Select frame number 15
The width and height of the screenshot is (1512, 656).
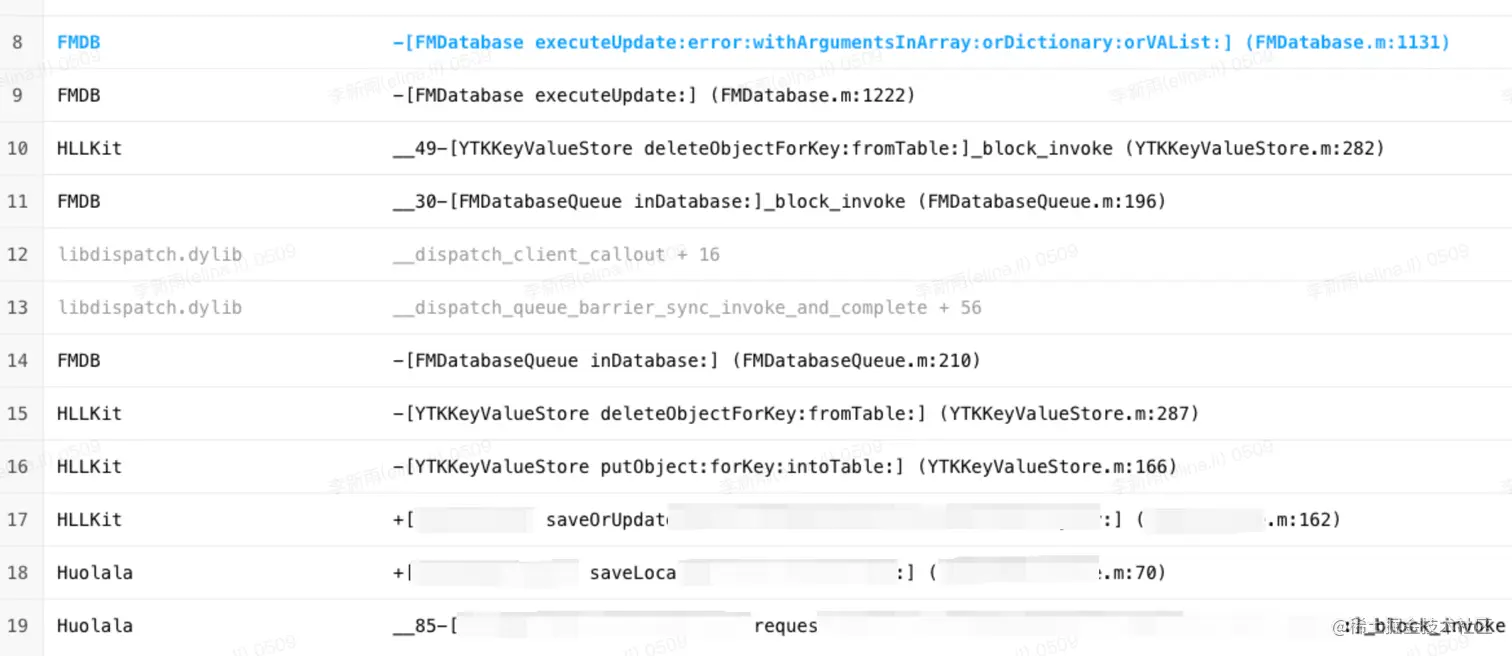tap(17, 413)
